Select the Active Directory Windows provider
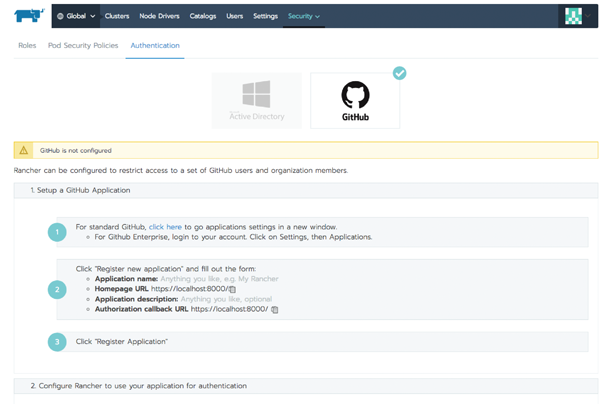The image size is (612, 404). [x=256, y=101]
